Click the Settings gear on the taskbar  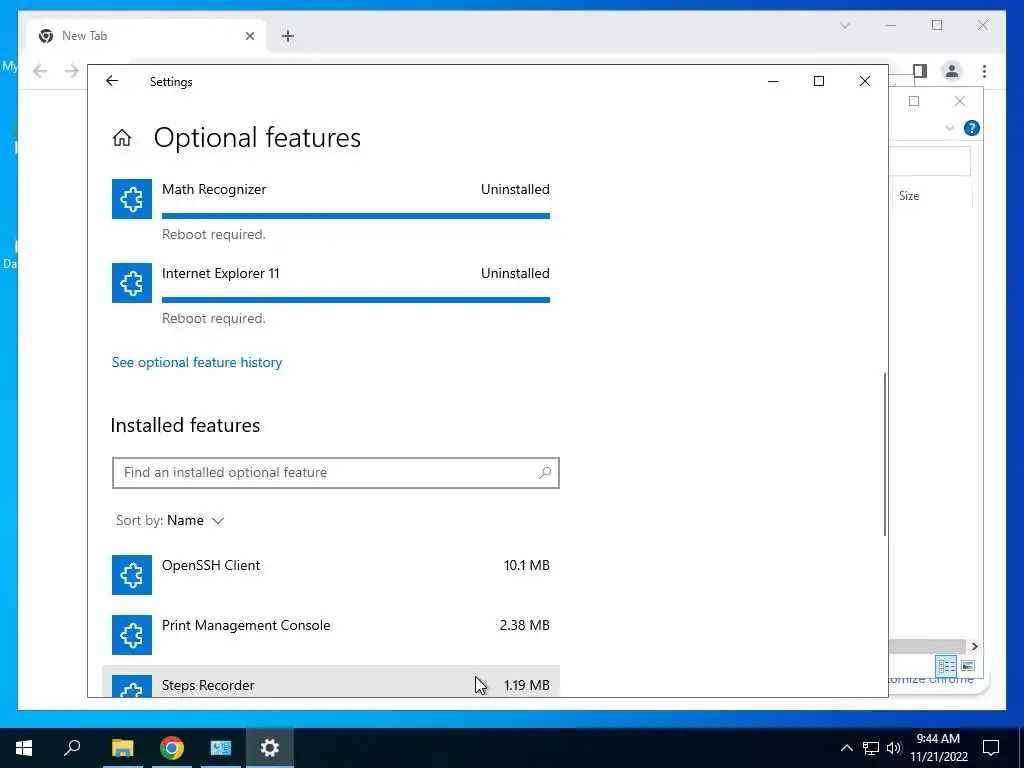270,748
